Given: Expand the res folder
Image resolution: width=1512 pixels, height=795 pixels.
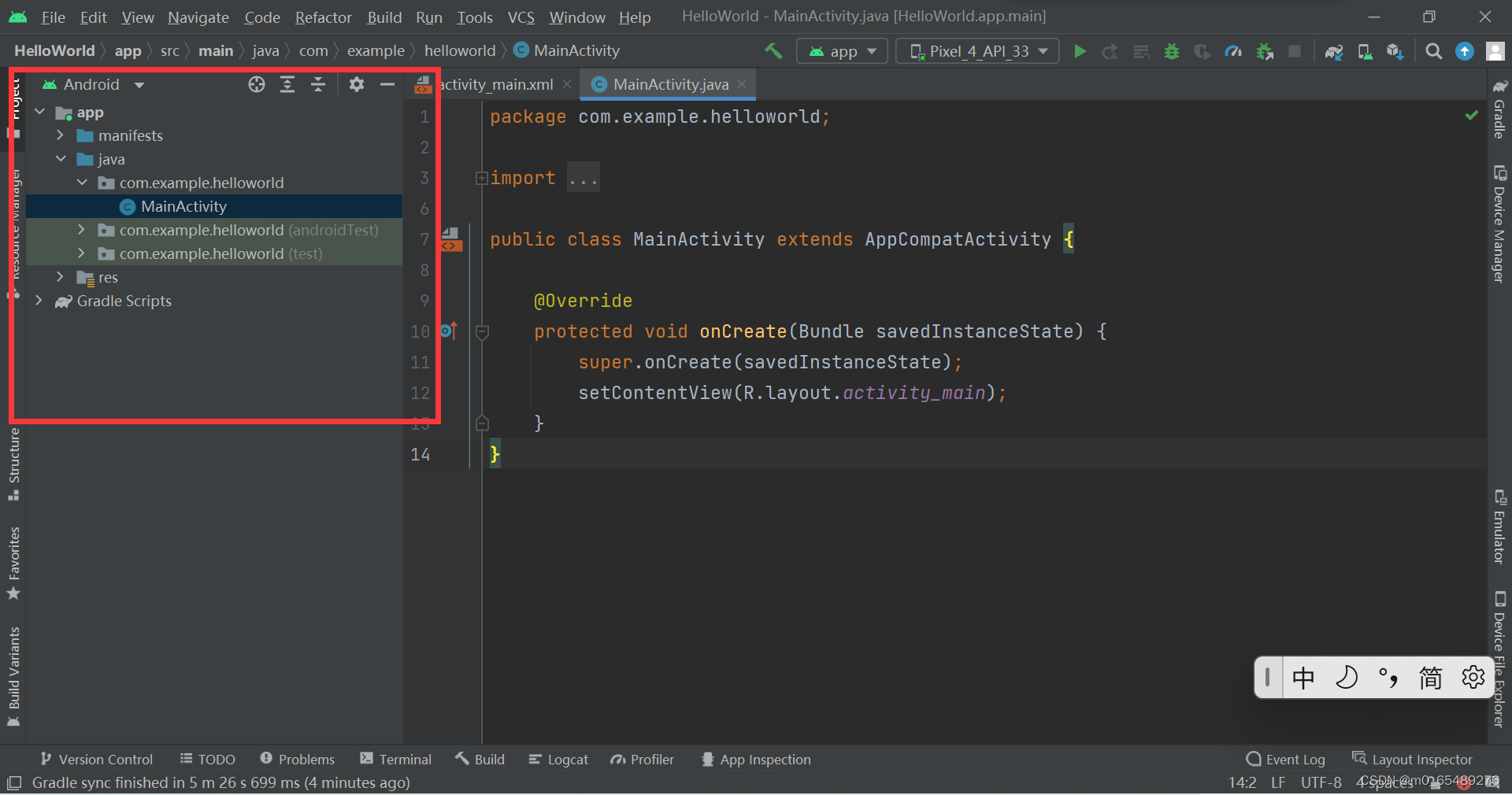Looking at the screenshot, I should click(x=61, y=277).
